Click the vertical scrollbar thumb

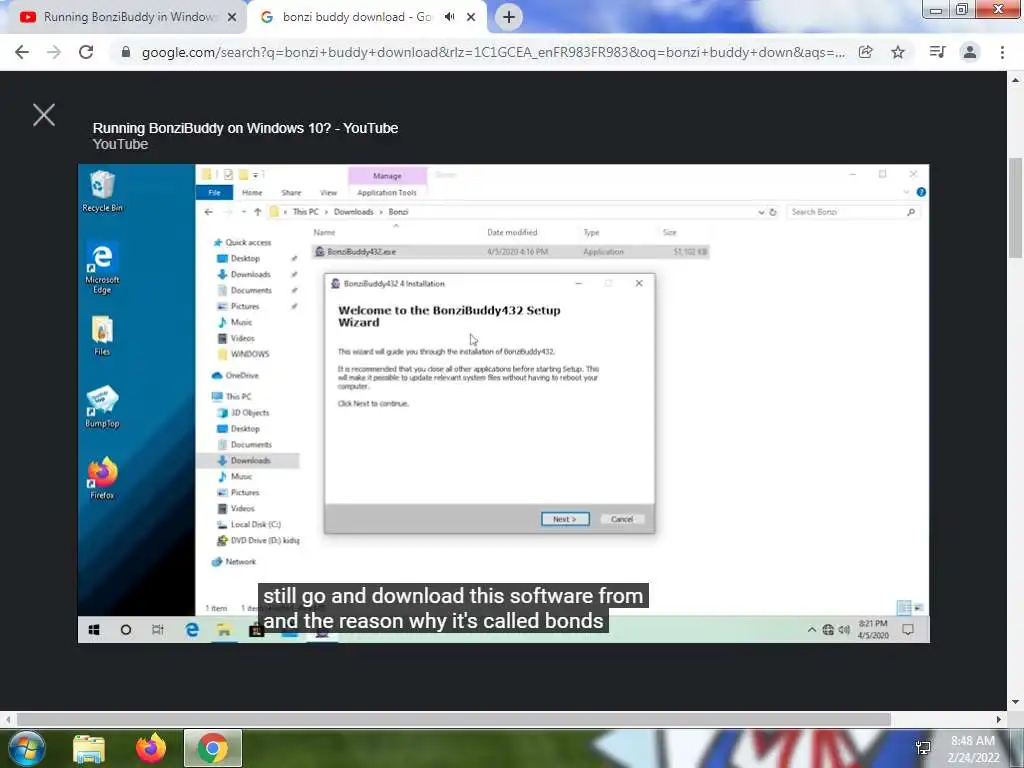tap(1015, 208)
